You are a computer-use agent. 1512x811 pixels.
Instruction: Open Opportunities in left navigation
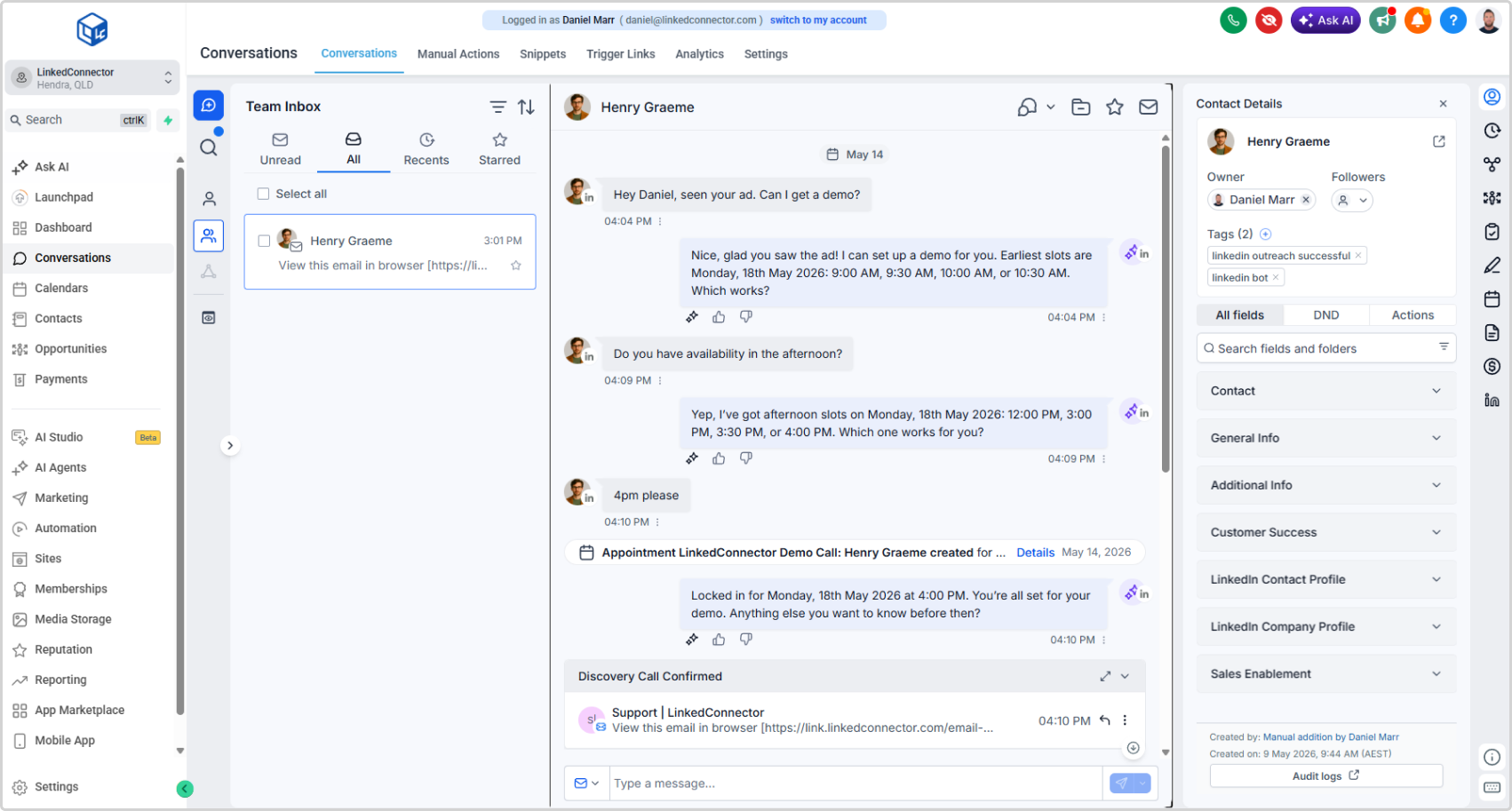pyautogui.click(x=71, y=349)
